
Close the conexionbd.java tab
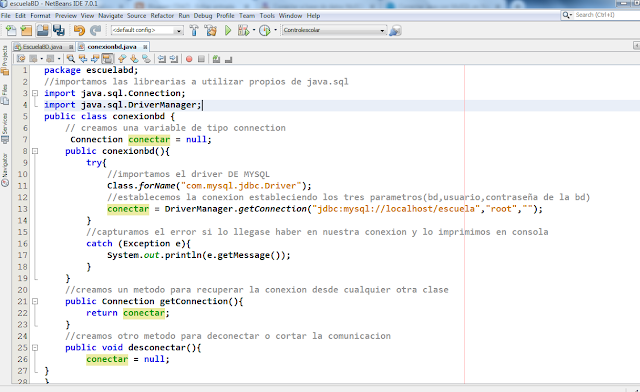[x=145, y=47]
